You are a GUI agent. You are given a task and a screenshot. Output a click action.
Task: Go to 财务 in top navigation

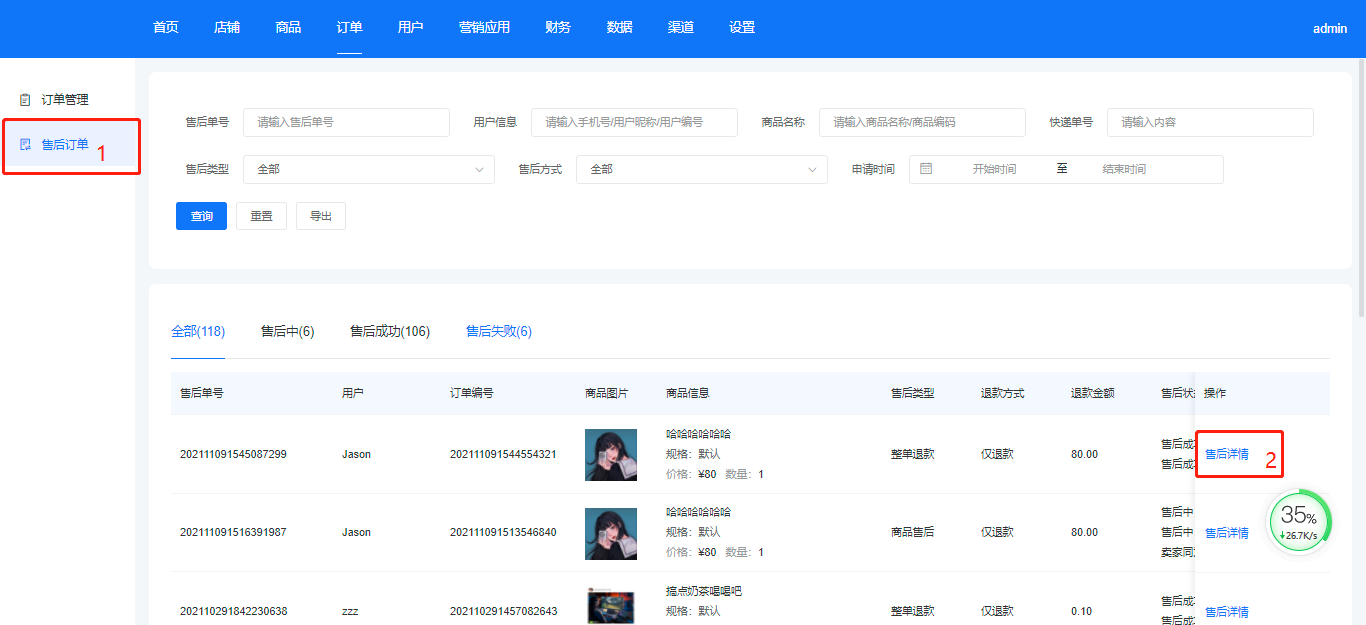pyautogui.click(x=558, y=28)
